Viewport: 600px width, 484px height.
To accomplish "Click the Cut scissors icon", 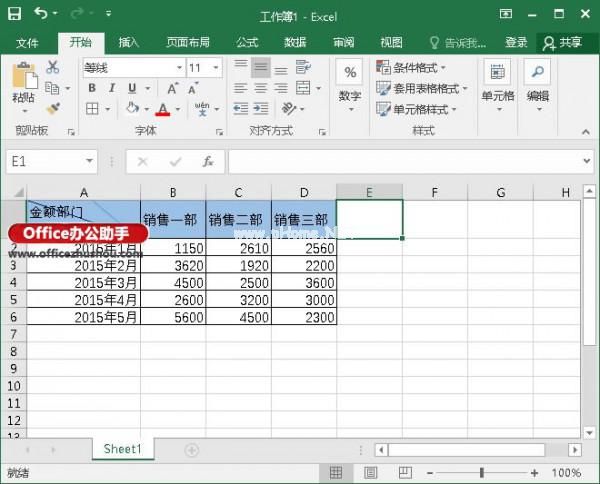I will coord(52,68).
